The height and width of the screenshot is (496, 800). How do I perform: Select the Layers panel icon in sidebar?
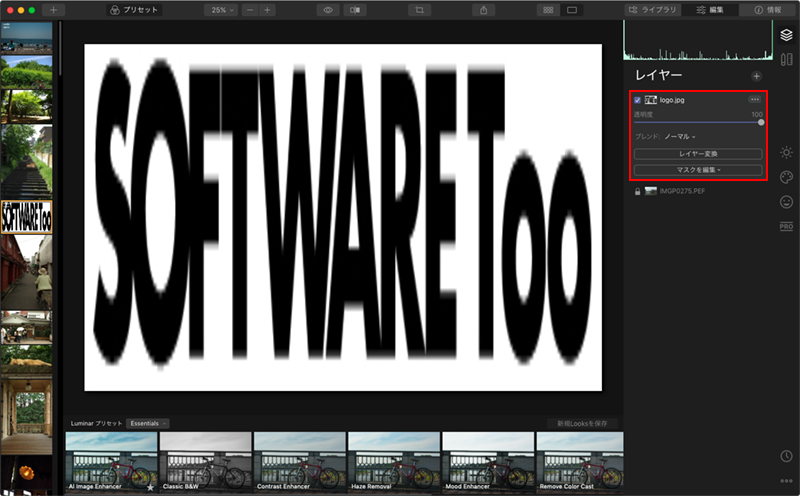786,35
